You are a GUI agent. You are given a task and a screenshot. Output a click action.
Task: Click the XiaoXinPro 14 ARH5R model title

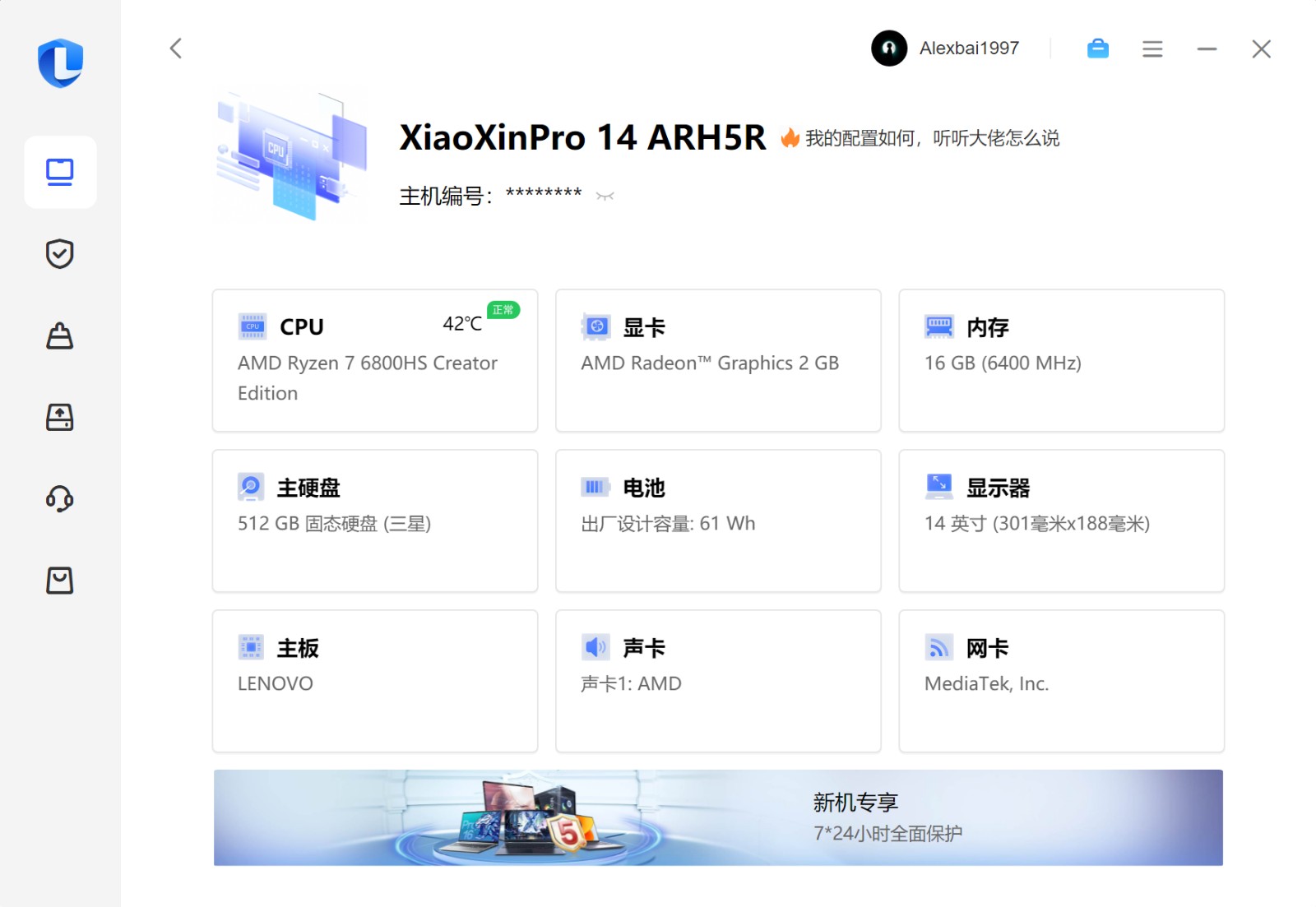click(x=582, y=137)
